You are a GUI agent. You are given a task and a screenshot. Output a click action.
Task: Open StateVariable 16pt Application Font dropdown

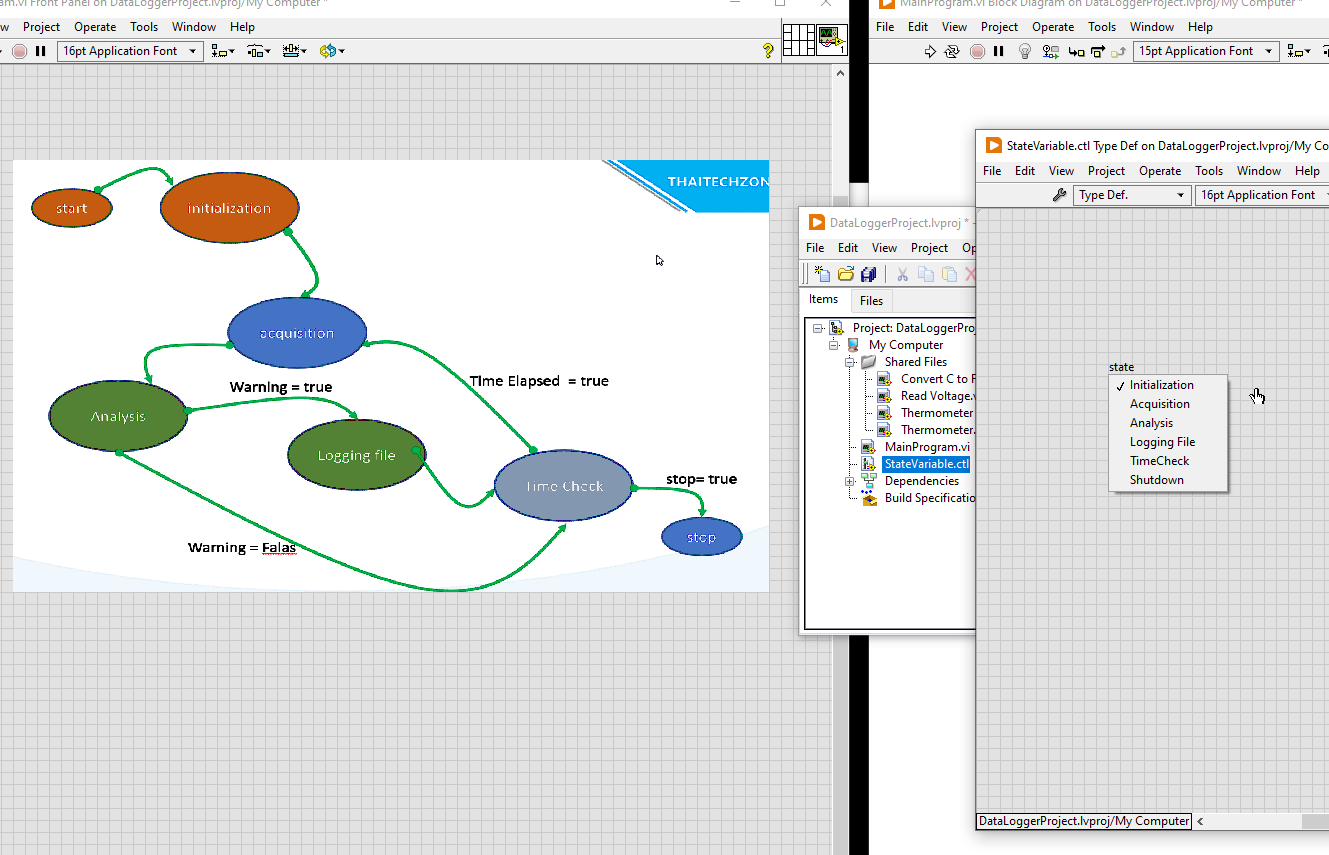click(1262, 195)
